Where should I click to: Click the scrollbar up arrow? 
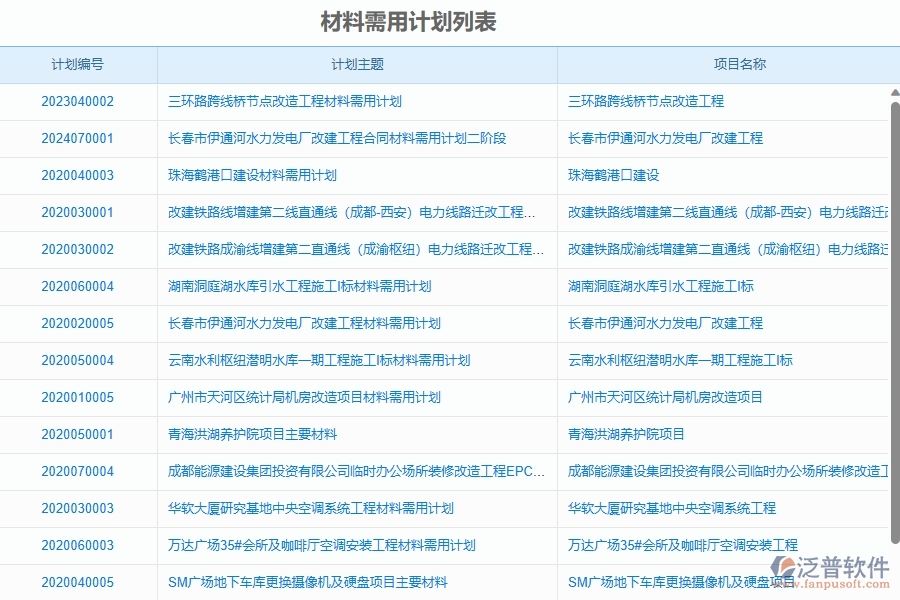(895, 91)
